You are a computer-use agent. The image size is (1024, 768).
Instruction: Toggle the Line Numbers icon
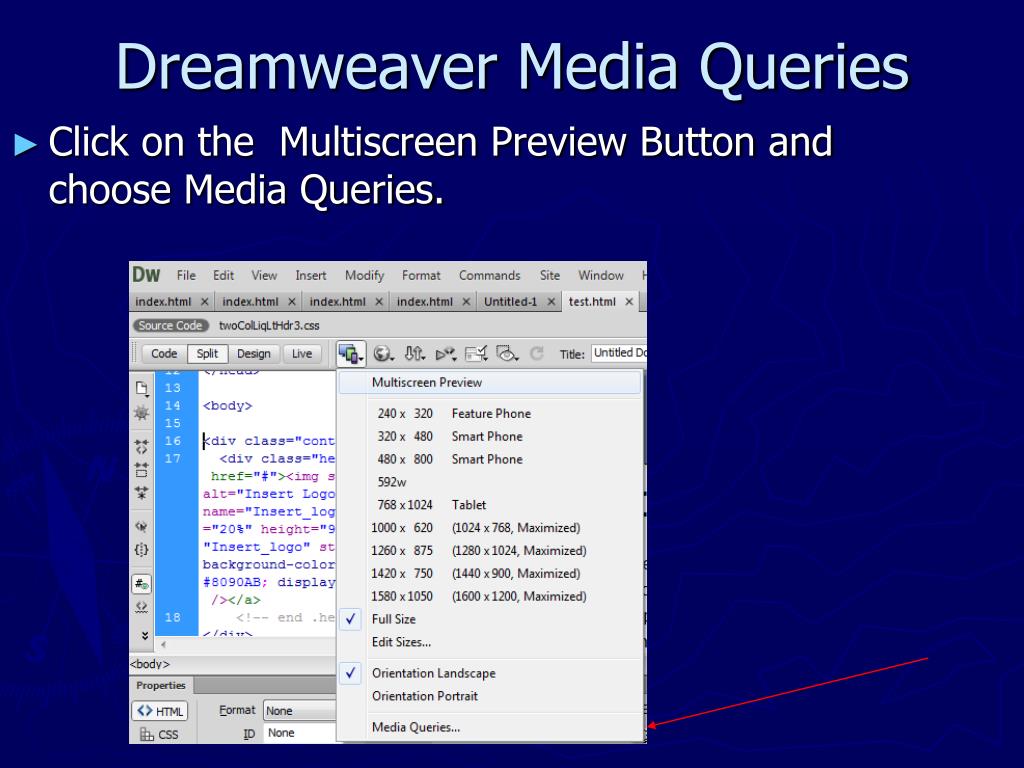[142, 583]
